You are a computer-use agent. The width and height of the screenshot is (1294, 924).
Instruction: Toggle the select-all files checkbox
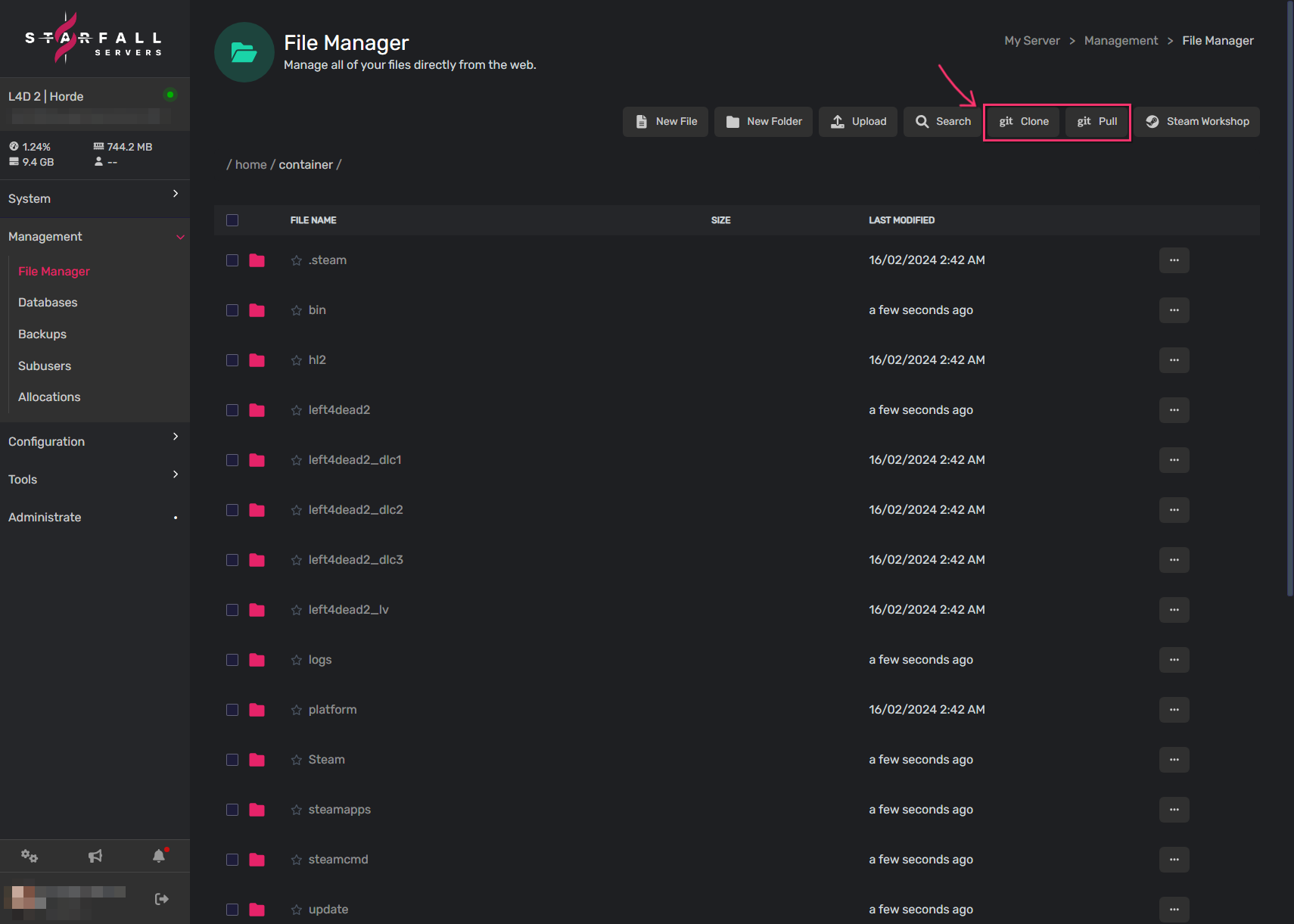(x=232, y=220)
